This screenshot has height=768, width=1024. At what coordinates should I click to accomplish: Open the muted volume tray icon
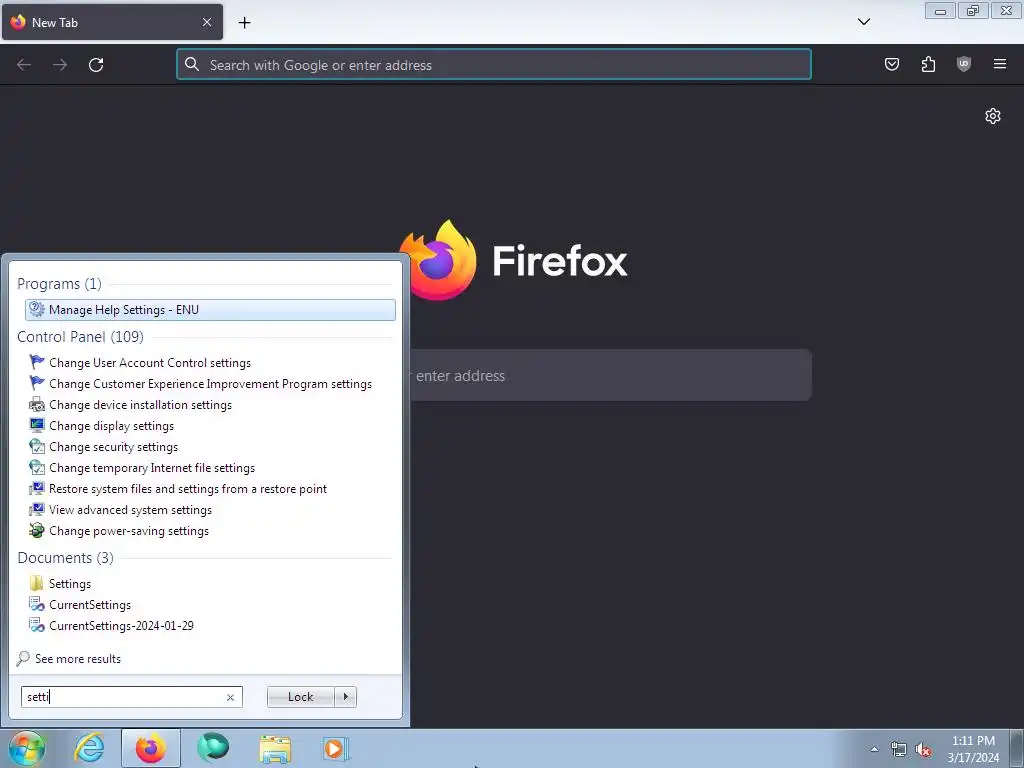[923, 750]
